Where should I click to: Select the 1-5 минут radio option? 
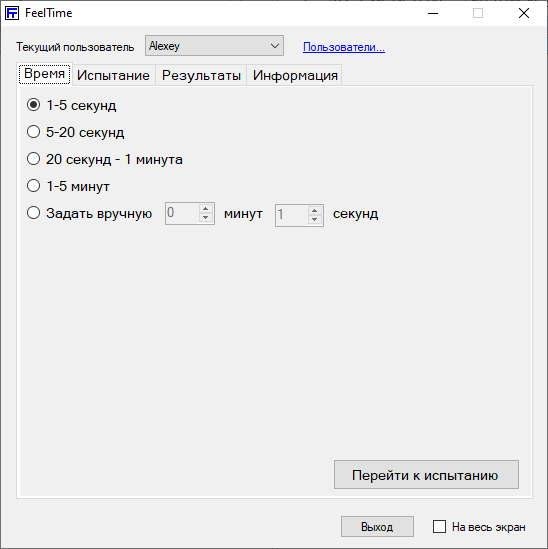[x=34, y=186]
